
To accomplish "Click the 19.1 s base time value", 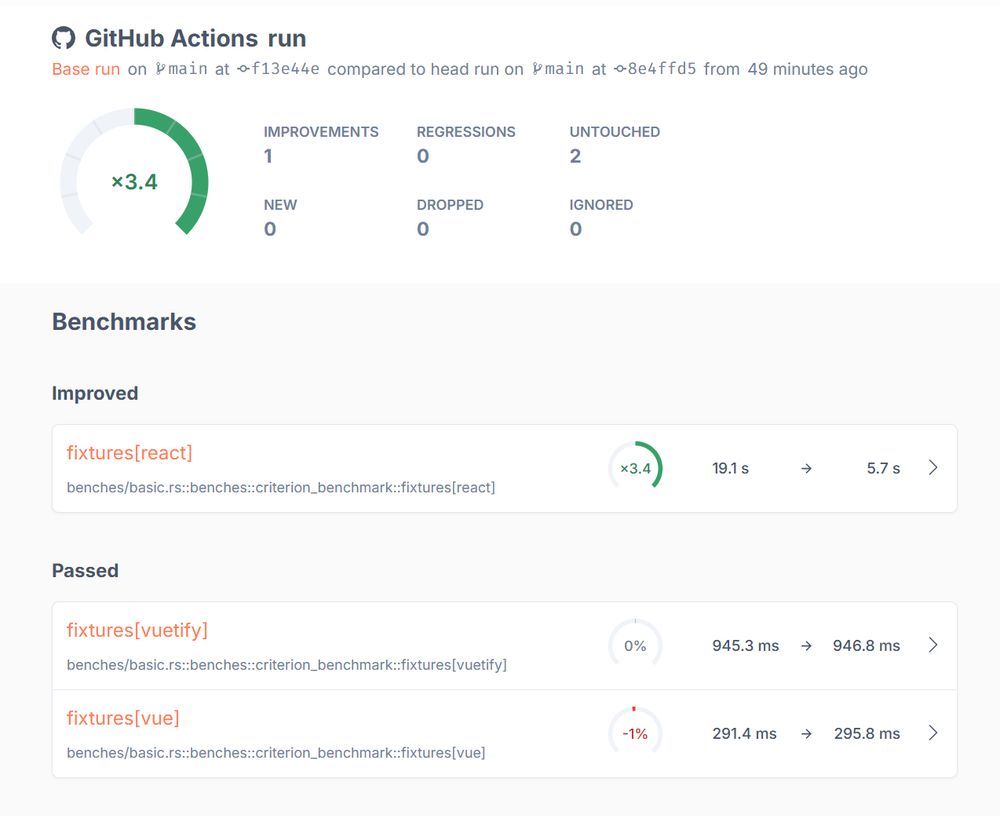I will point(730,468).
